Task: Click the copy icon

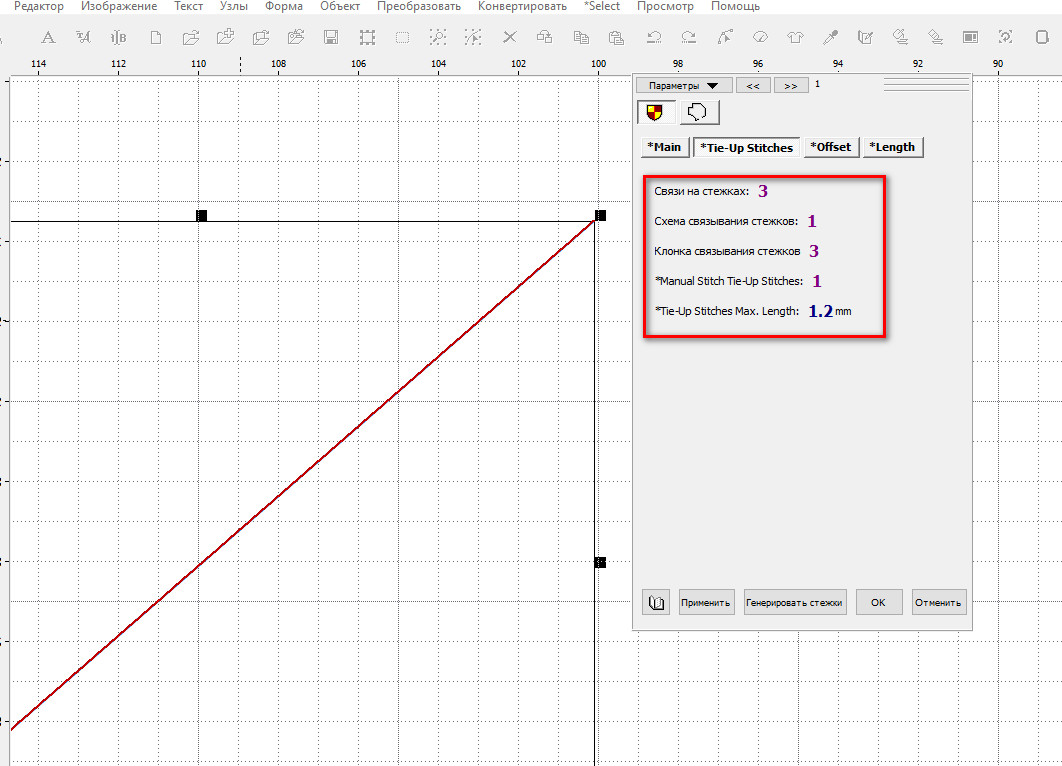Action: click(x=581, y=37)
